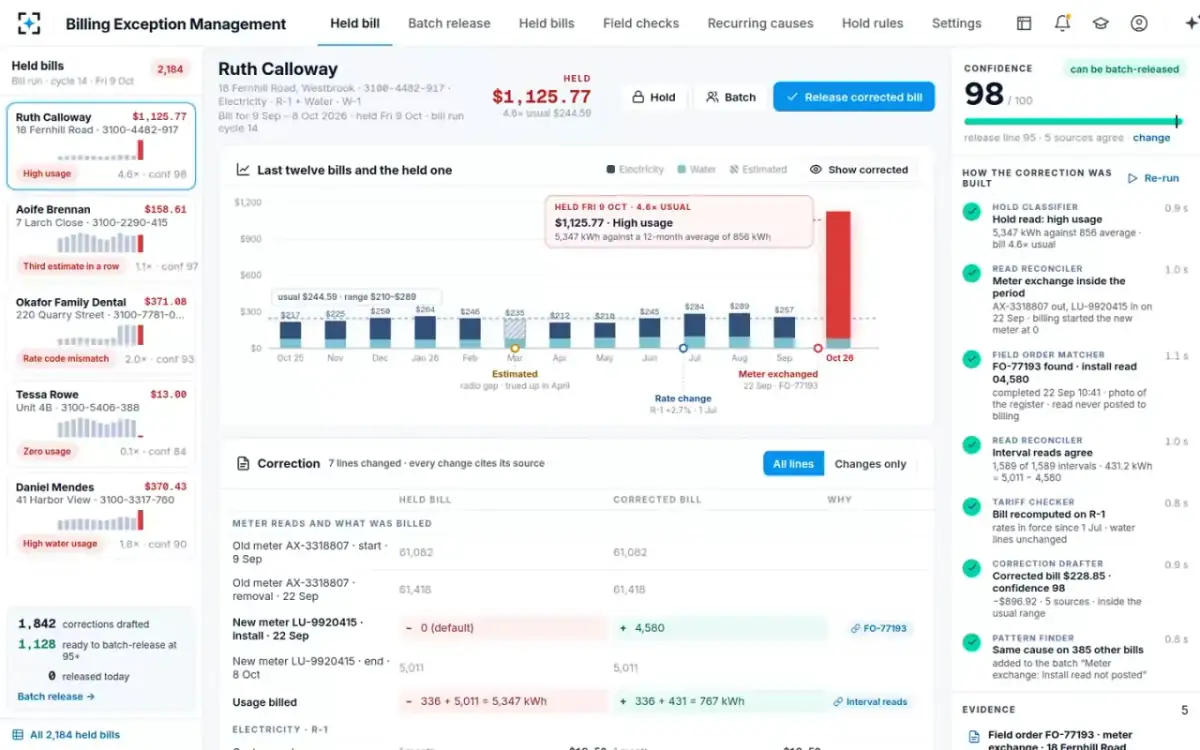Click the confidence release line bar
The image size is (1200, 750).
pos(1071,122)
